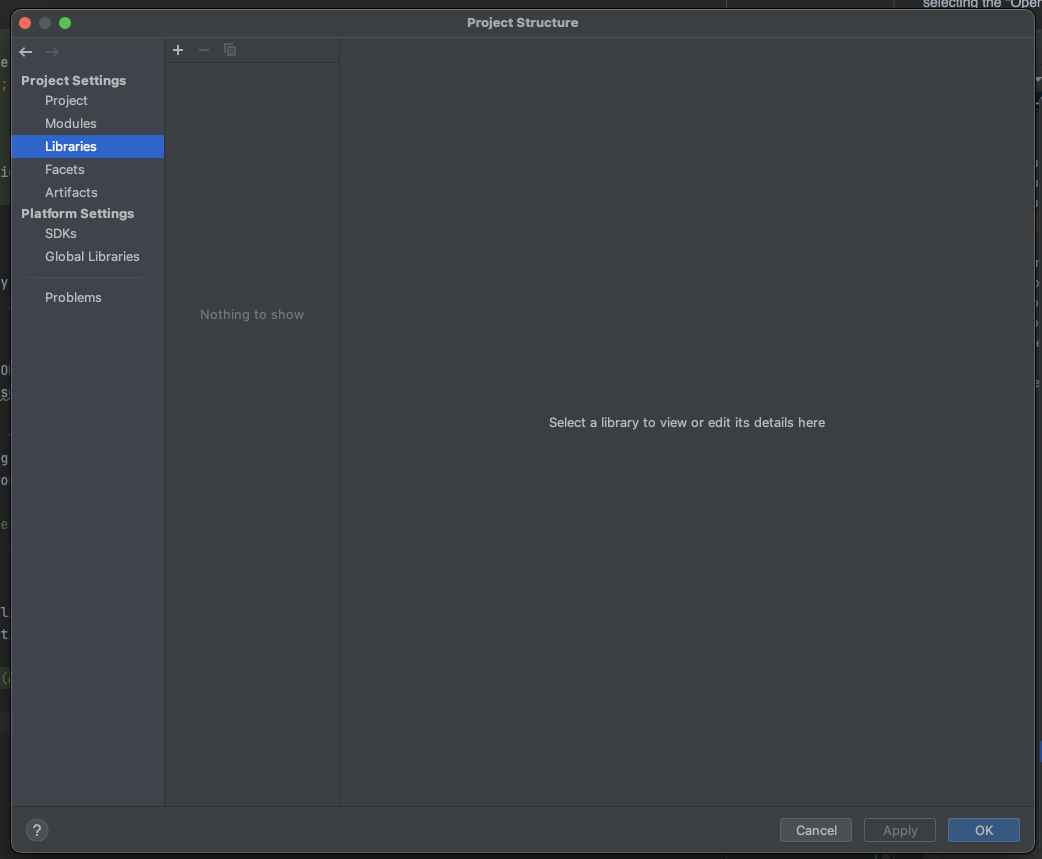The width and height of the screenshot is (1042, 859).
Task: Open SDKs under Platform Settings
Action: click(x=61, y=233)
